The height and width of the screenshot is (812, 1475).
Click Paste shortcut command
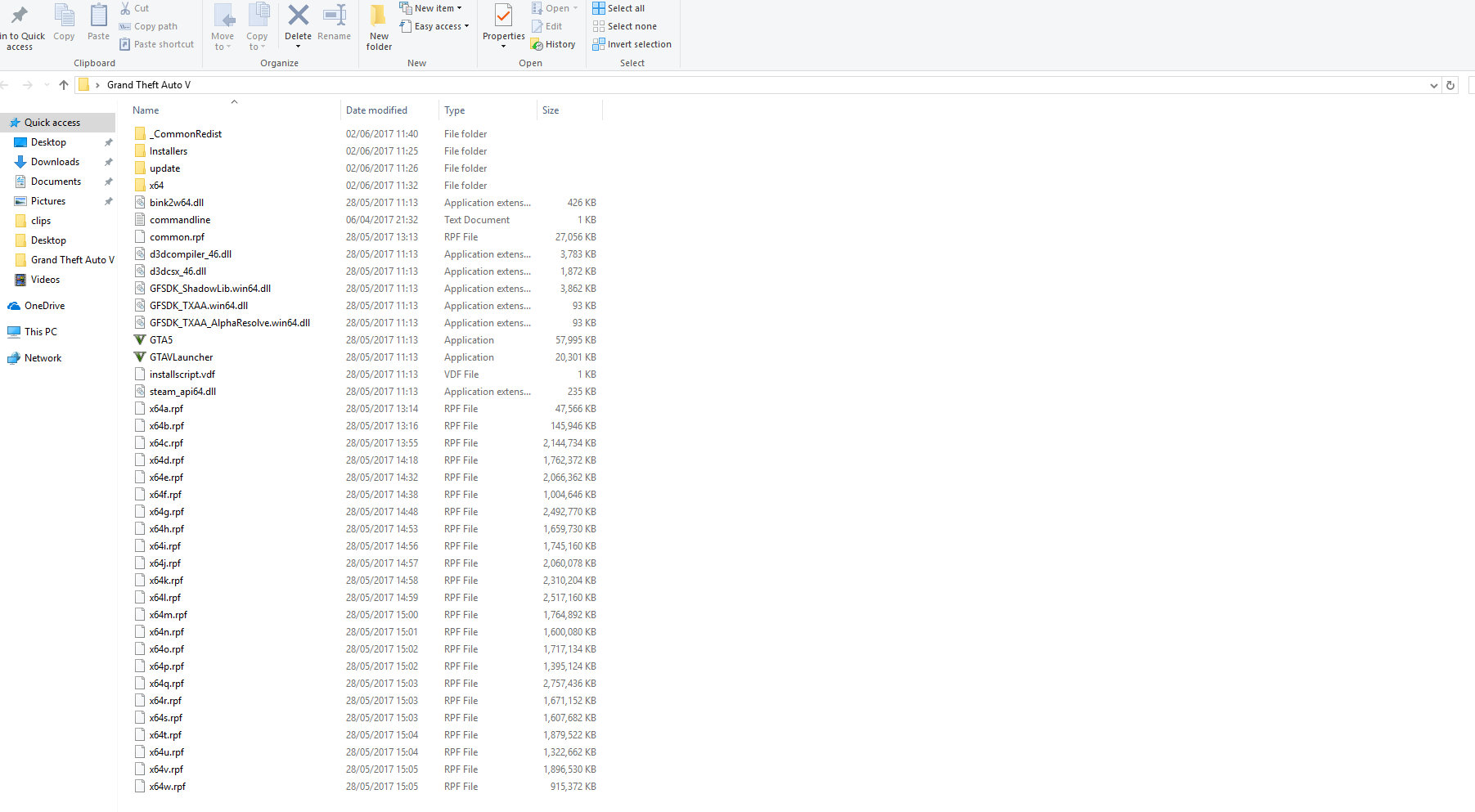[157, 44]
